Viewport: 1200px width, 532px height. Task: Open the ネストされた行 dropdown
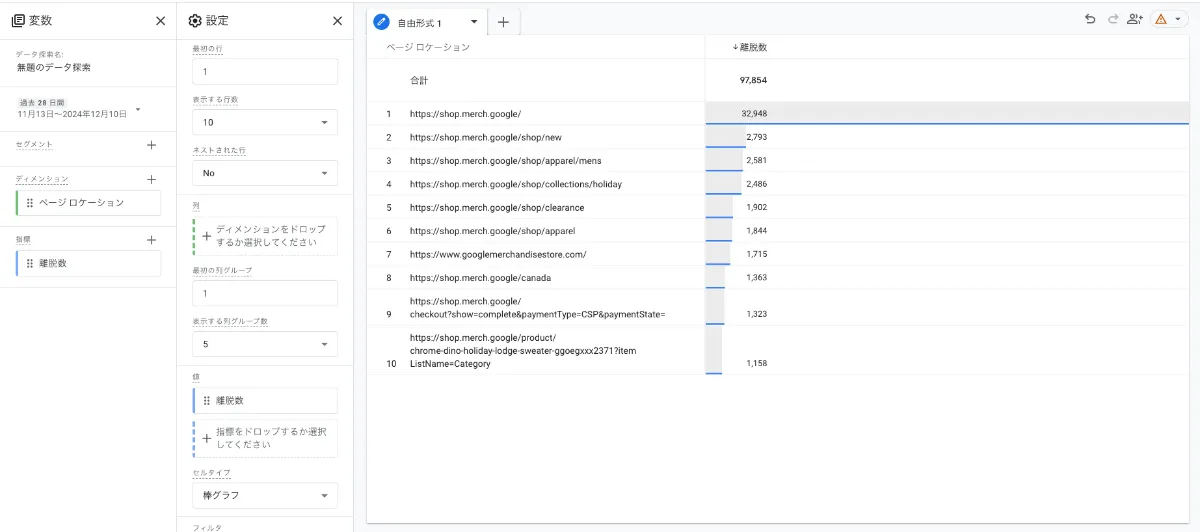pos(265,173)
